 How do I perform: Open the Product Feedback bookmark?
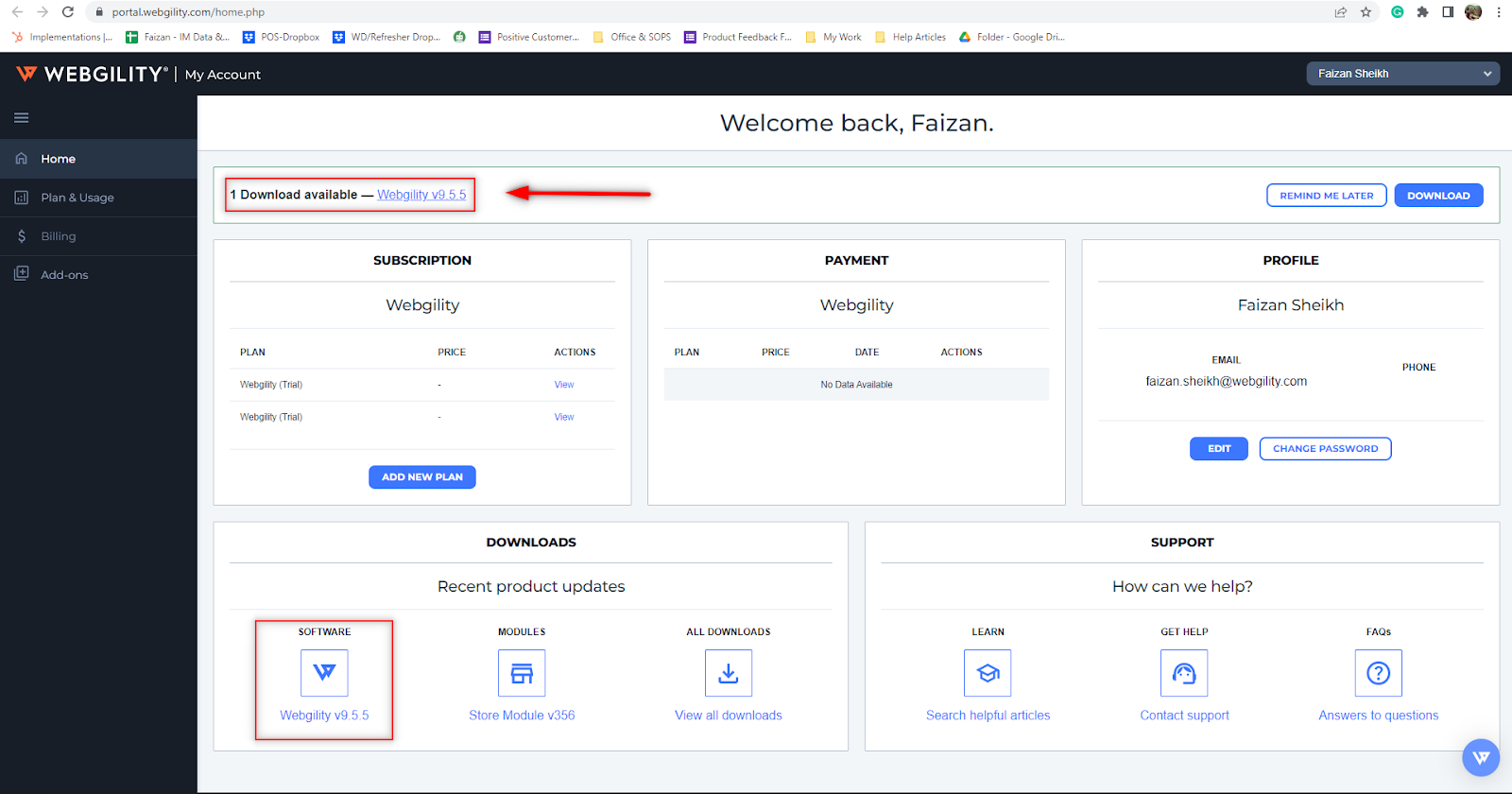point(738,37)
